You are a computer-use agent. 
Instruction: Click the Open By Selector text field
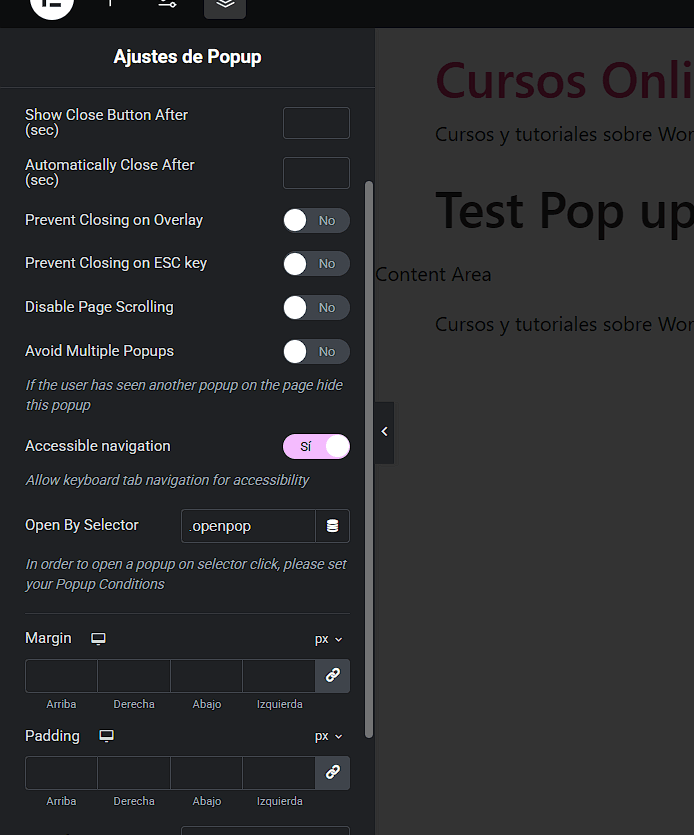click(248, 526)
